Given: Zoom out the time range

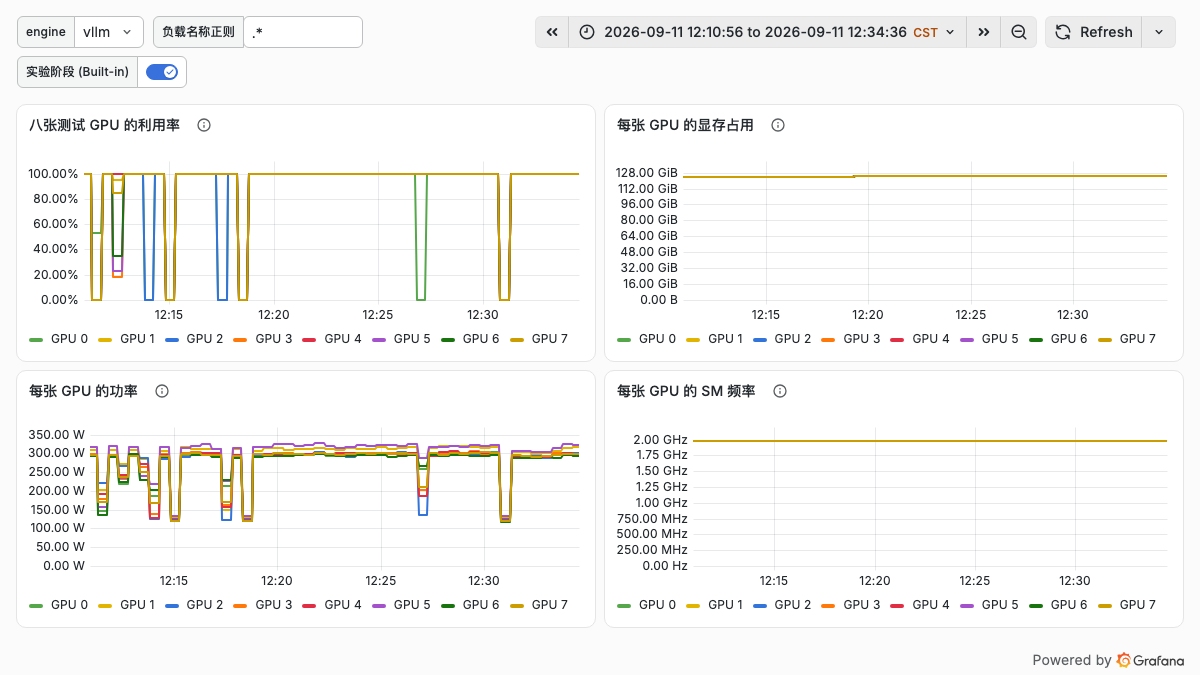Looking at the screenshot, I should pos(1018,32).
